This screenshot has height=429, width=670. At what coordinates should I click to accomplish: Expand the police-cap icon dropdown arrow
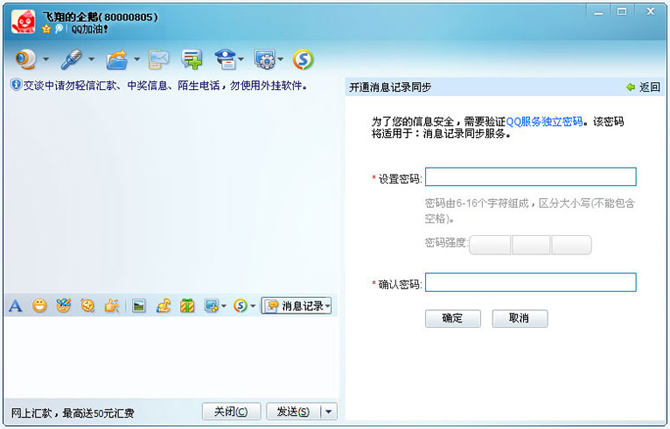pos(241,59)
